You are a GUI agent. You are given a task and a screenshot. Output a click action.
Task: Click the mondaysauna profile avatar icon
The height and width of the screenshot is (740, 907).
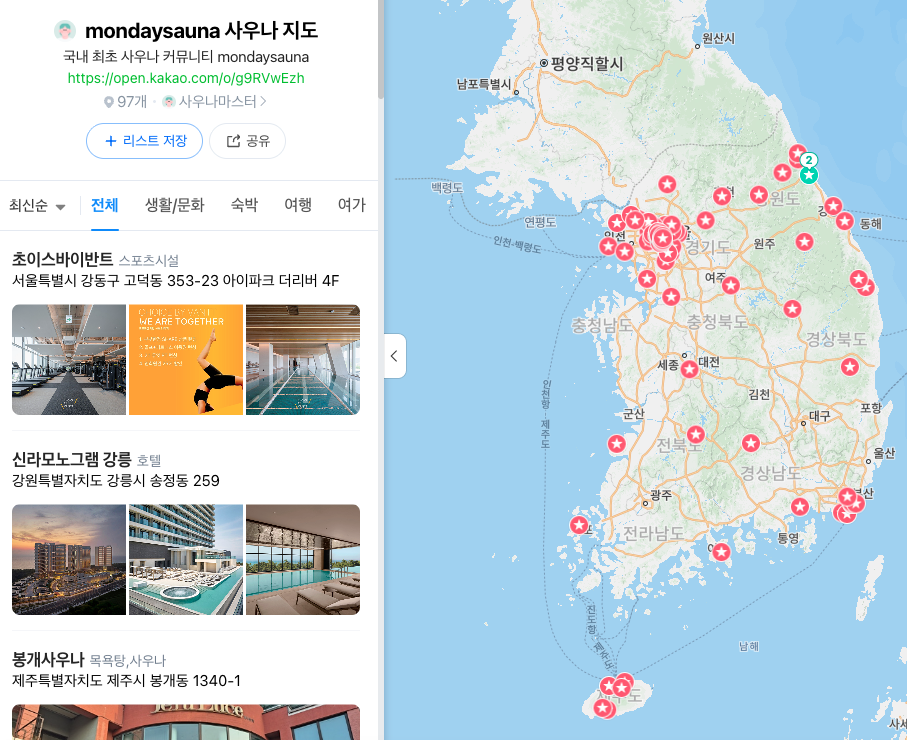pos(65,30)
